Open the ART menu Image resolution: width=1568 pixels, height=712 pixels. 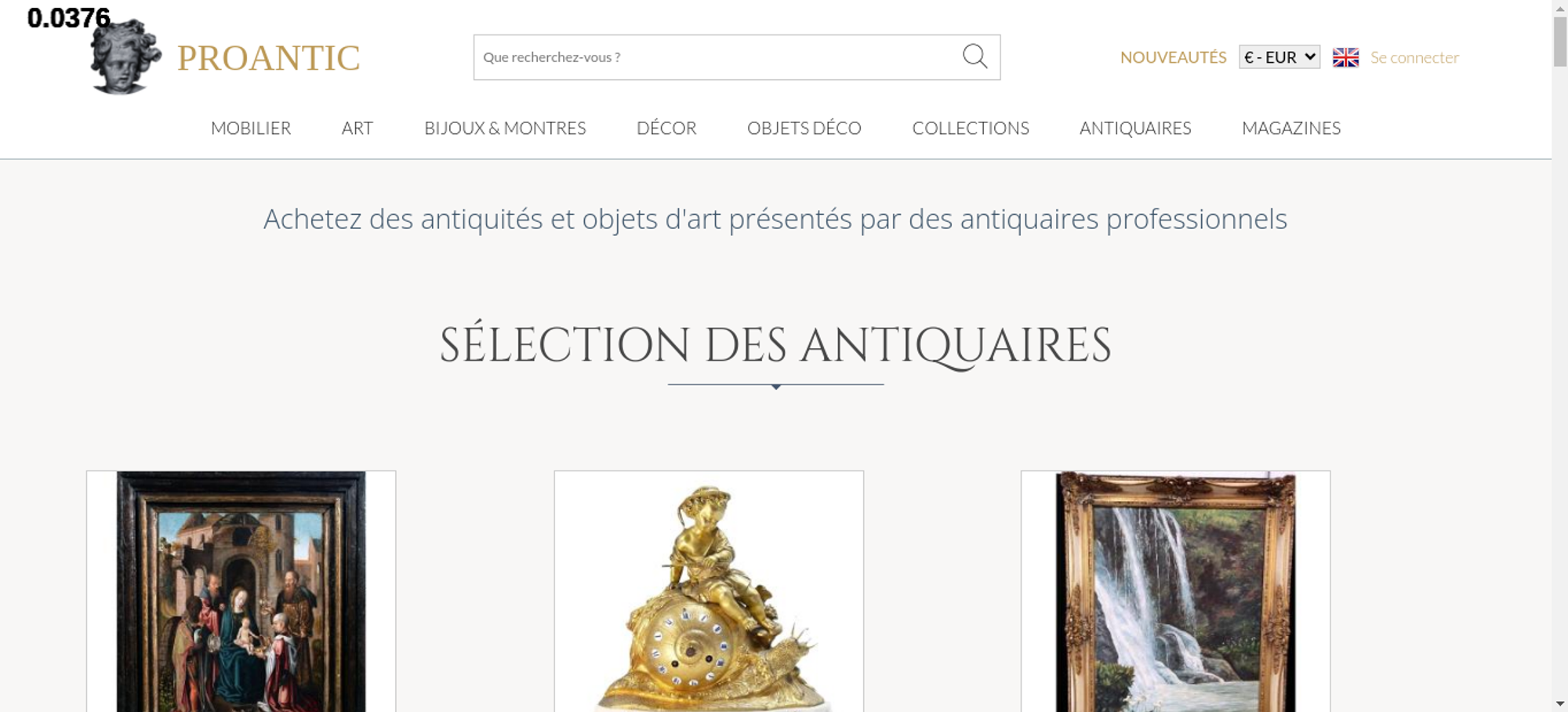358,128
